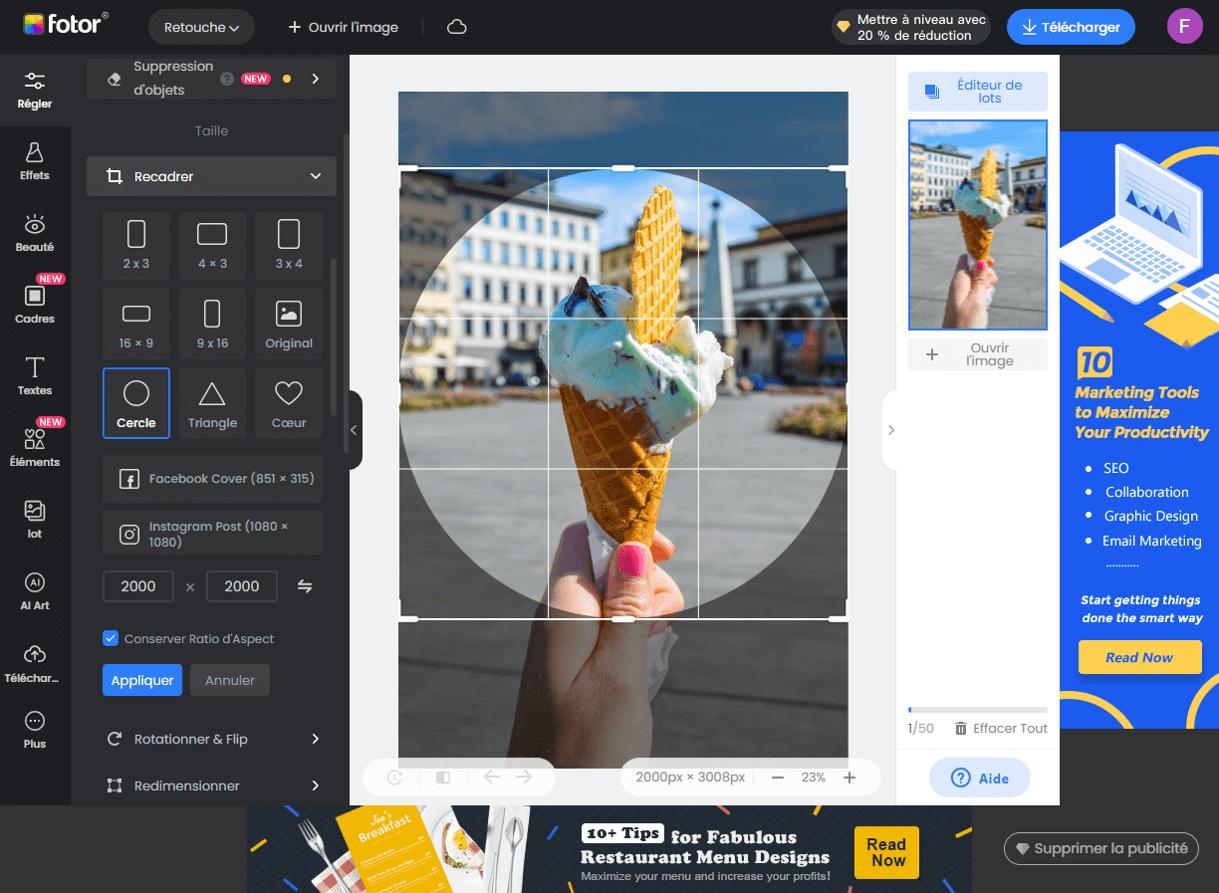Click the before/after comparison icon
Viewport: 1219px width, 893px height.
(441, 777)
